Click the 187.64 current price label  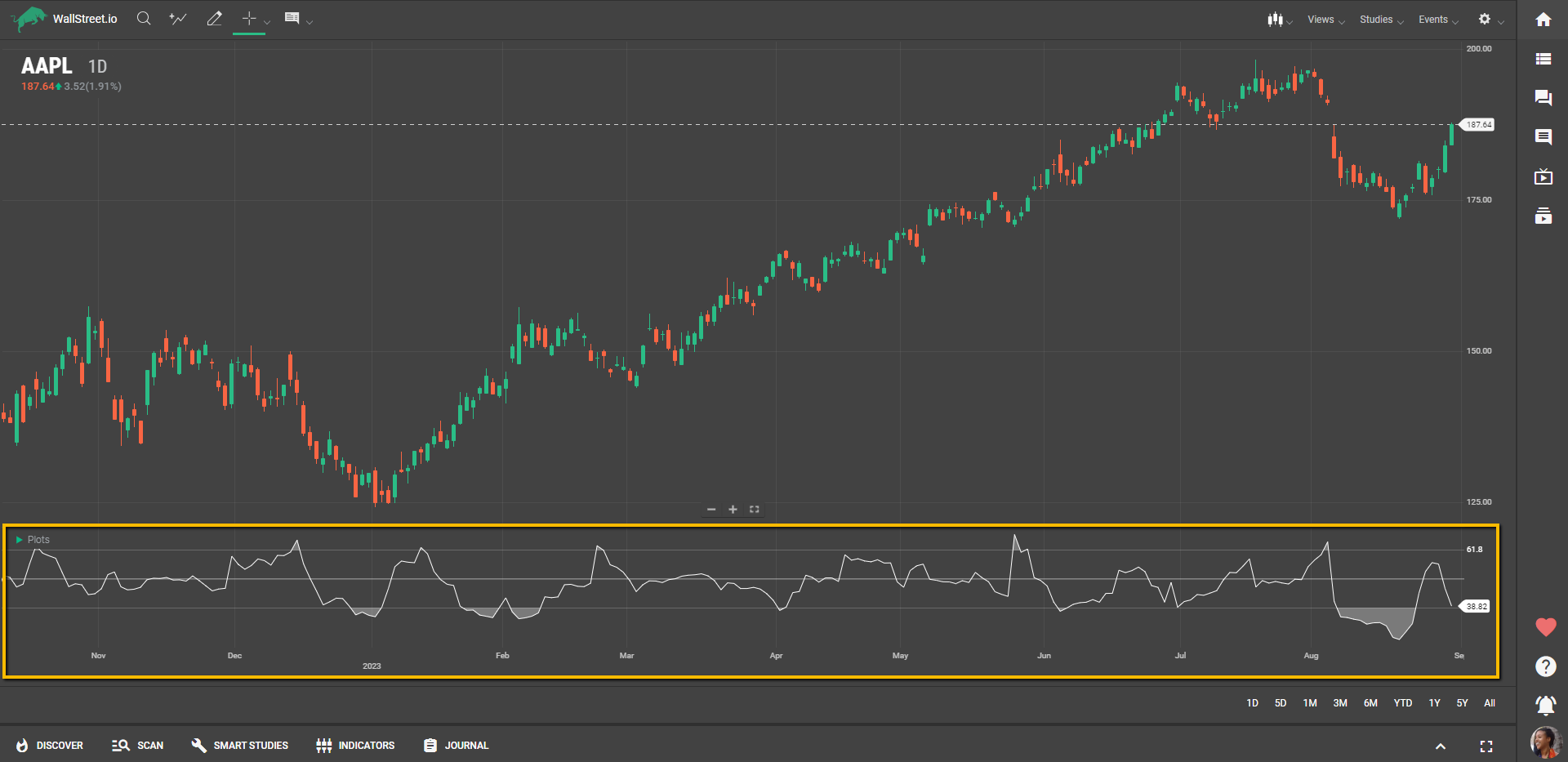click(1477, 125)
